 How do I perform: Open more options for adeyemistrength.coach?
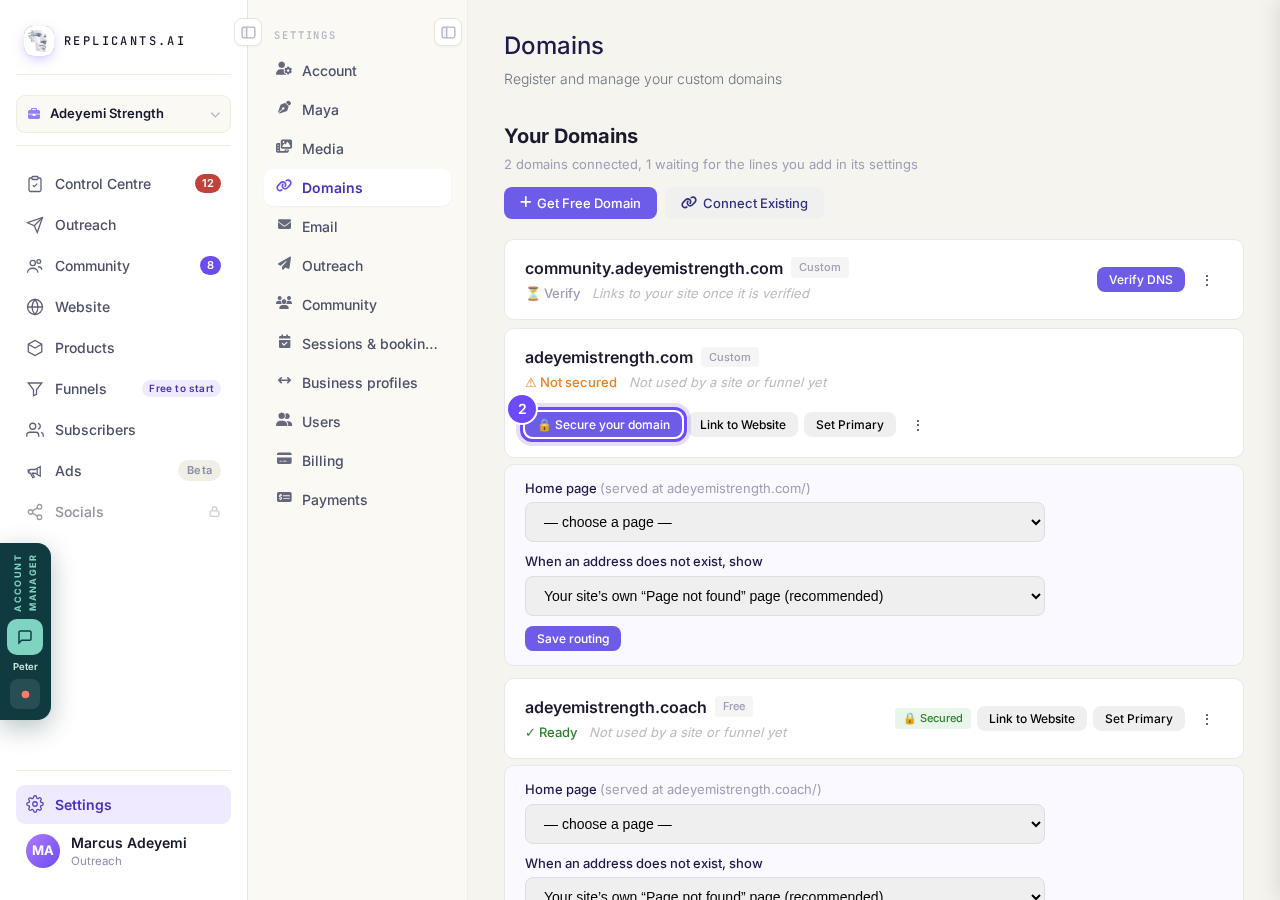pos(1207,719)
